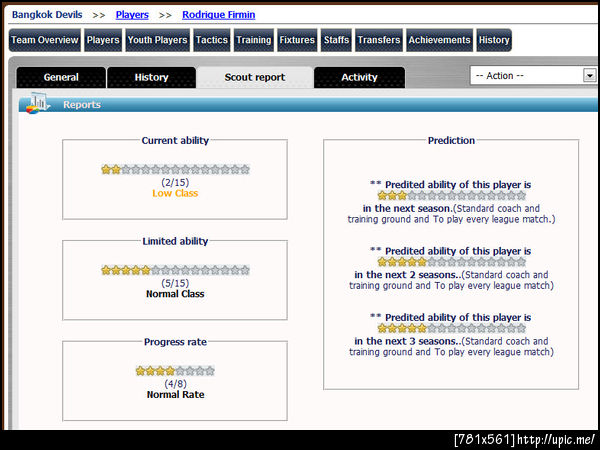Expand the Action dropdown arrow
The height and width of the screenshot is (450, 600).
pyautogui.click(x=590, y=75)
